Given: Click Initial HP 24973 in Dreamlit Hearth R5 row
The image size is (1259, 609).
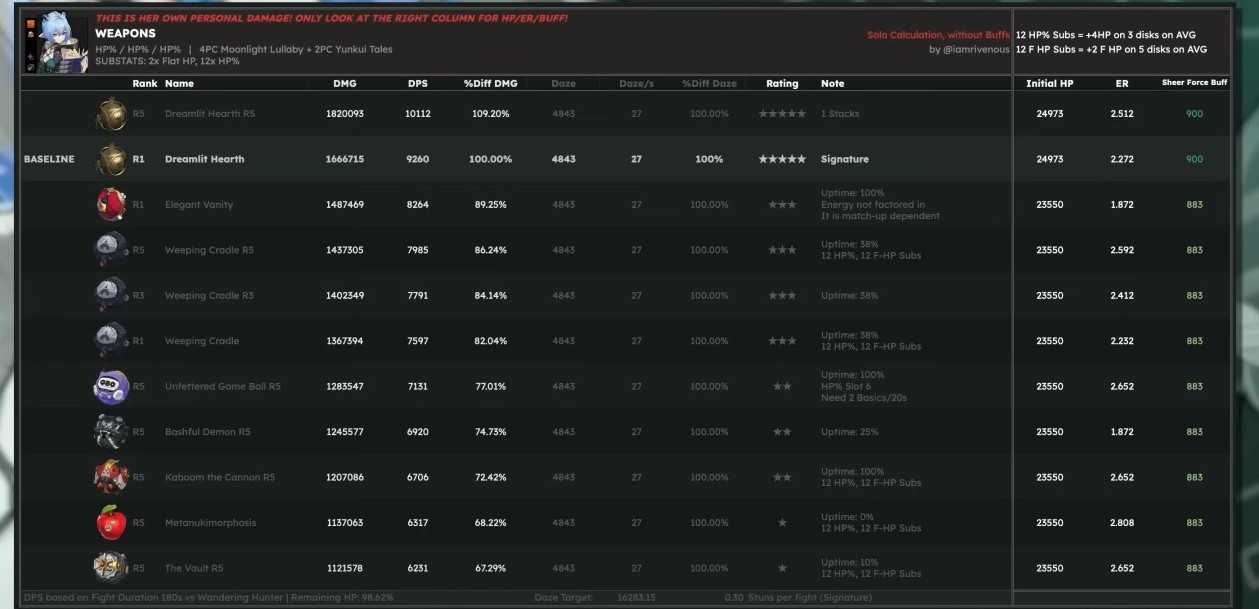Looking at the screenshot, I should click(1050, 114).
